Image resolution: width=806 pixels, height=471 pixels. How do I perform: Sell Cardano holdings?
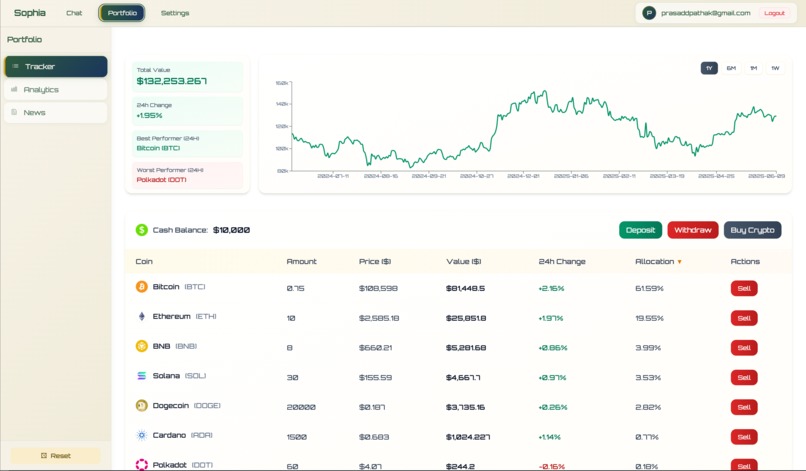coord(744,437)
